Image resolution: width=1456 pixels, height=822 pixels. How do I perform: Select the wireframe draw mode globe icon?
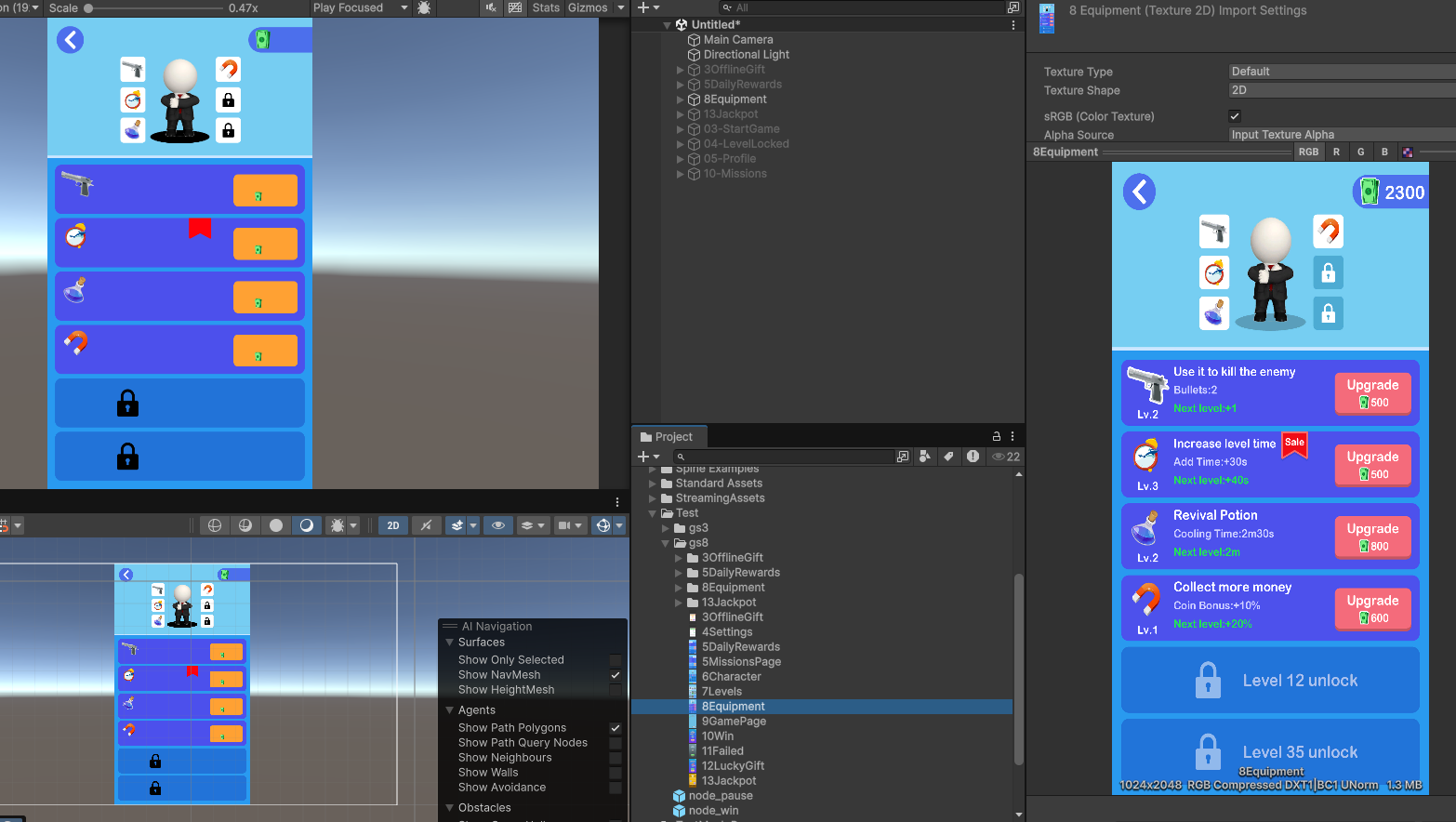[215, 525]
